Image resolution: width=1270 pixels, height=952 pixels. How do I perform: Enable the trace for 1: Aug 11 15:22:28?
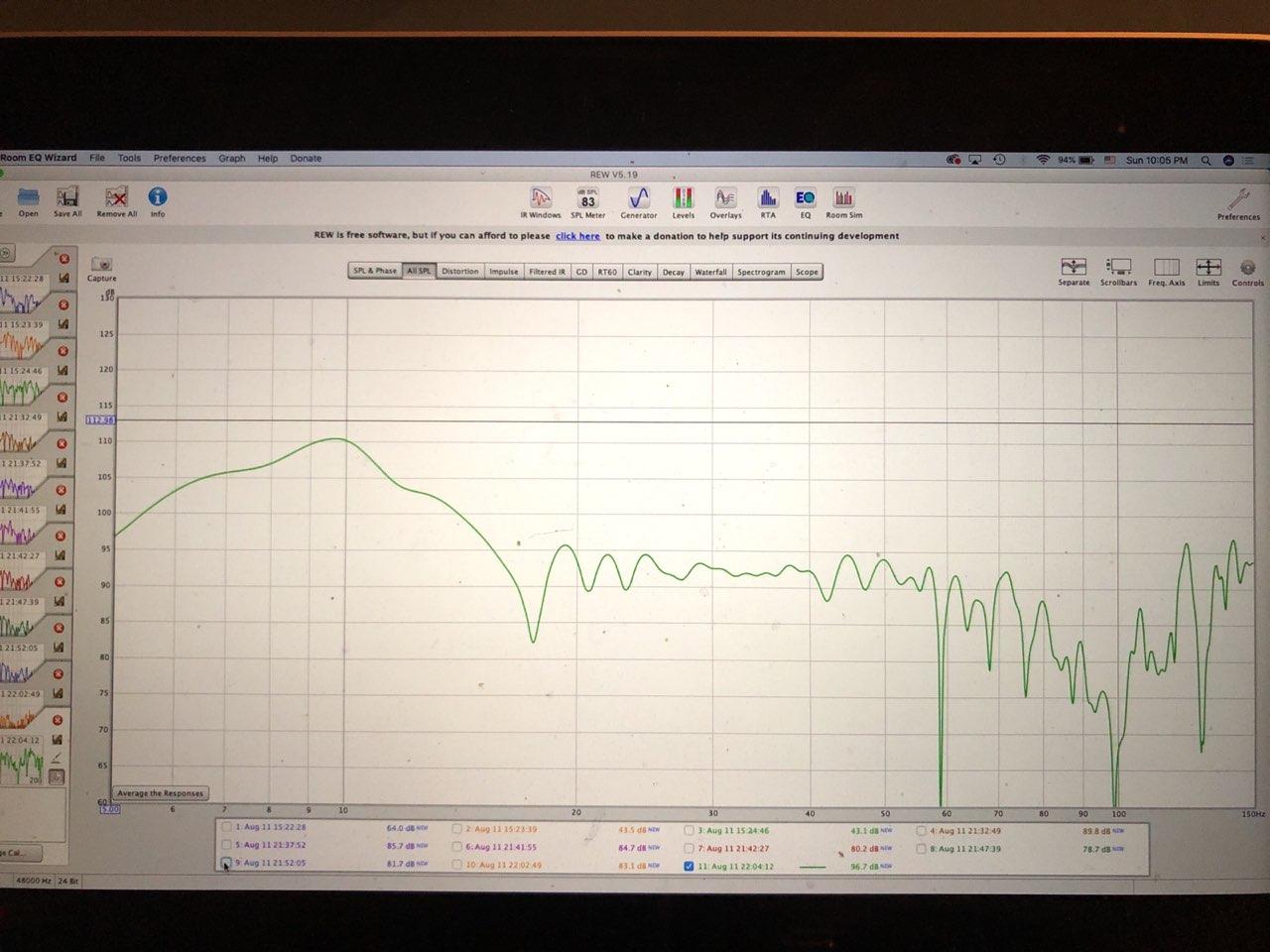click(227, 827)
